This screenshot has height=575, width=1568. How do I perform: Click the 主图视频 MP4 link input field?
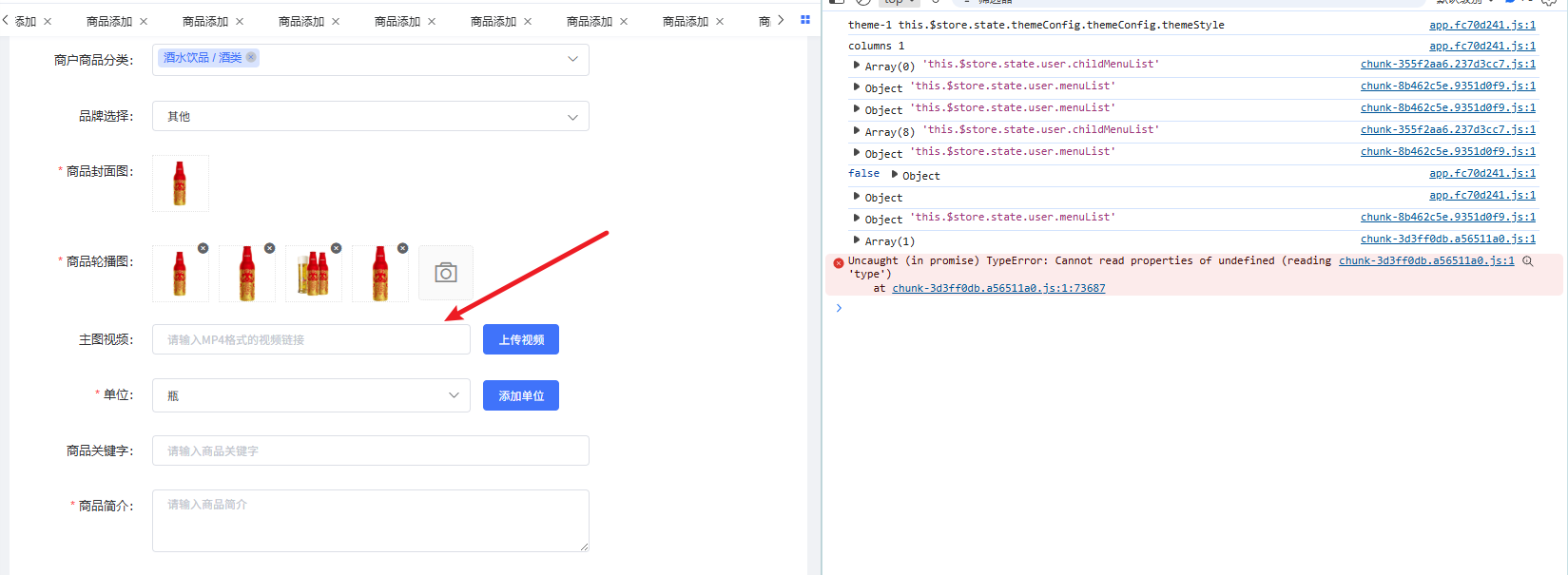[x=311, y=339]
